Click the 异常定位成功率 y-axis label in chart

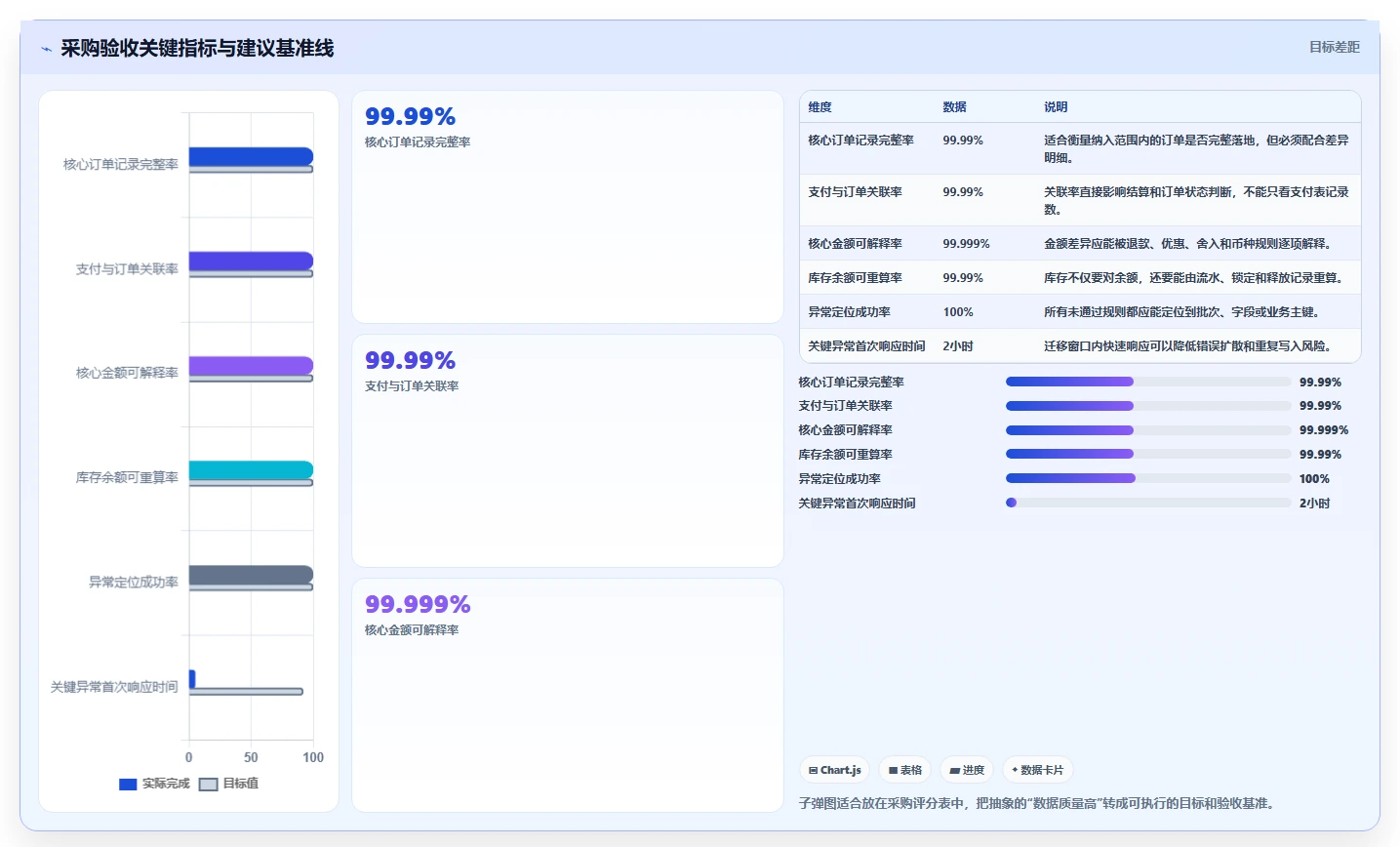click(134, 582)
